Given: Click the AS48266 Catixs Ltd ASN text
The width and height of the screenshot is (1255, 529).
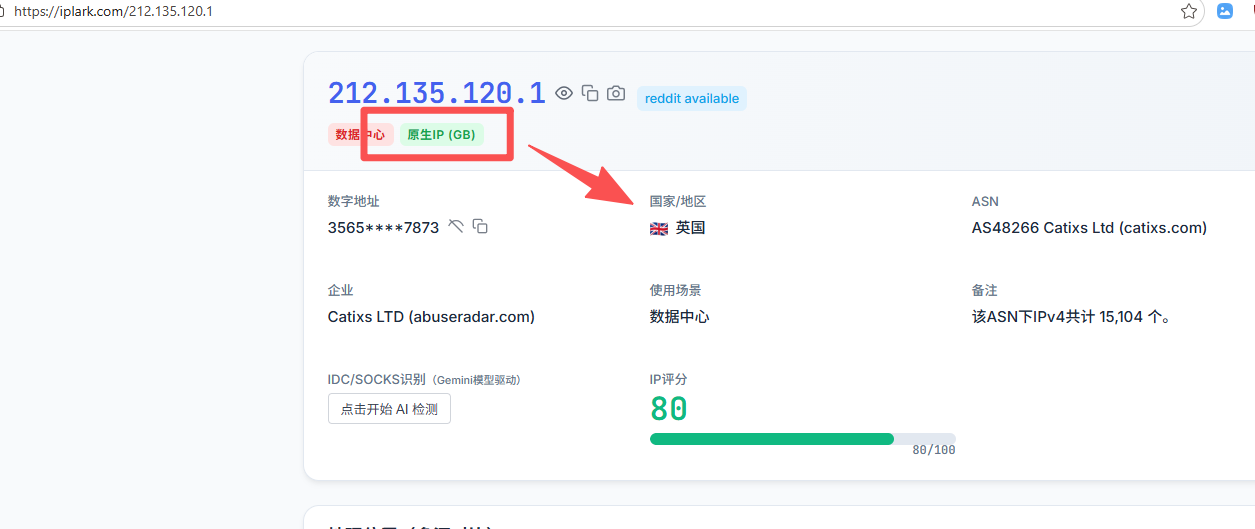Looking at the screenshot, I should tap(1089, 228).
